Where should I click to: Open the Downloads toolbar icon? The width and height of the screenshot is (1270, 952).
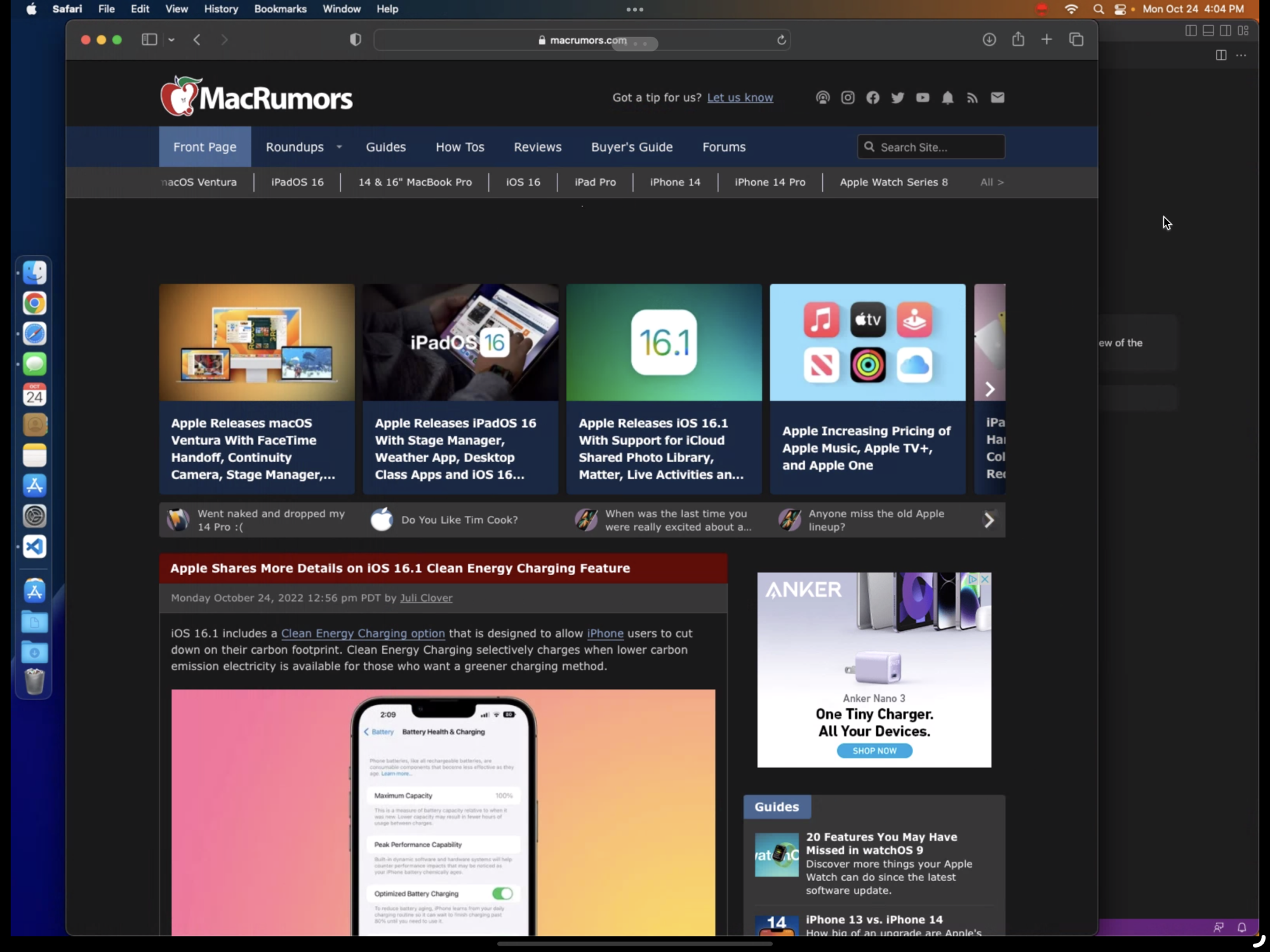tap(989, 39)
